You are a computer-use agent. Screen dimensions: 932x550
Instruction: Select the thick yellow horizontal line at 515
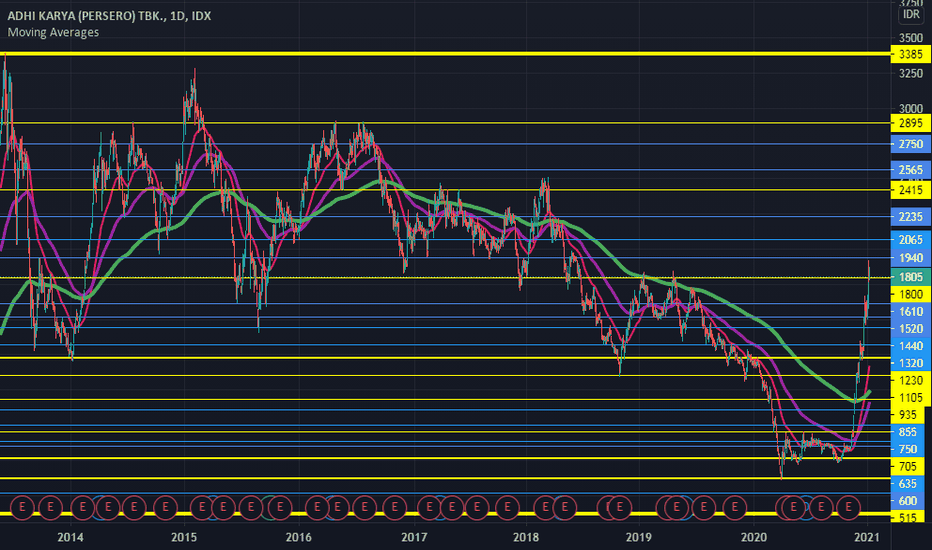[446, 514]
